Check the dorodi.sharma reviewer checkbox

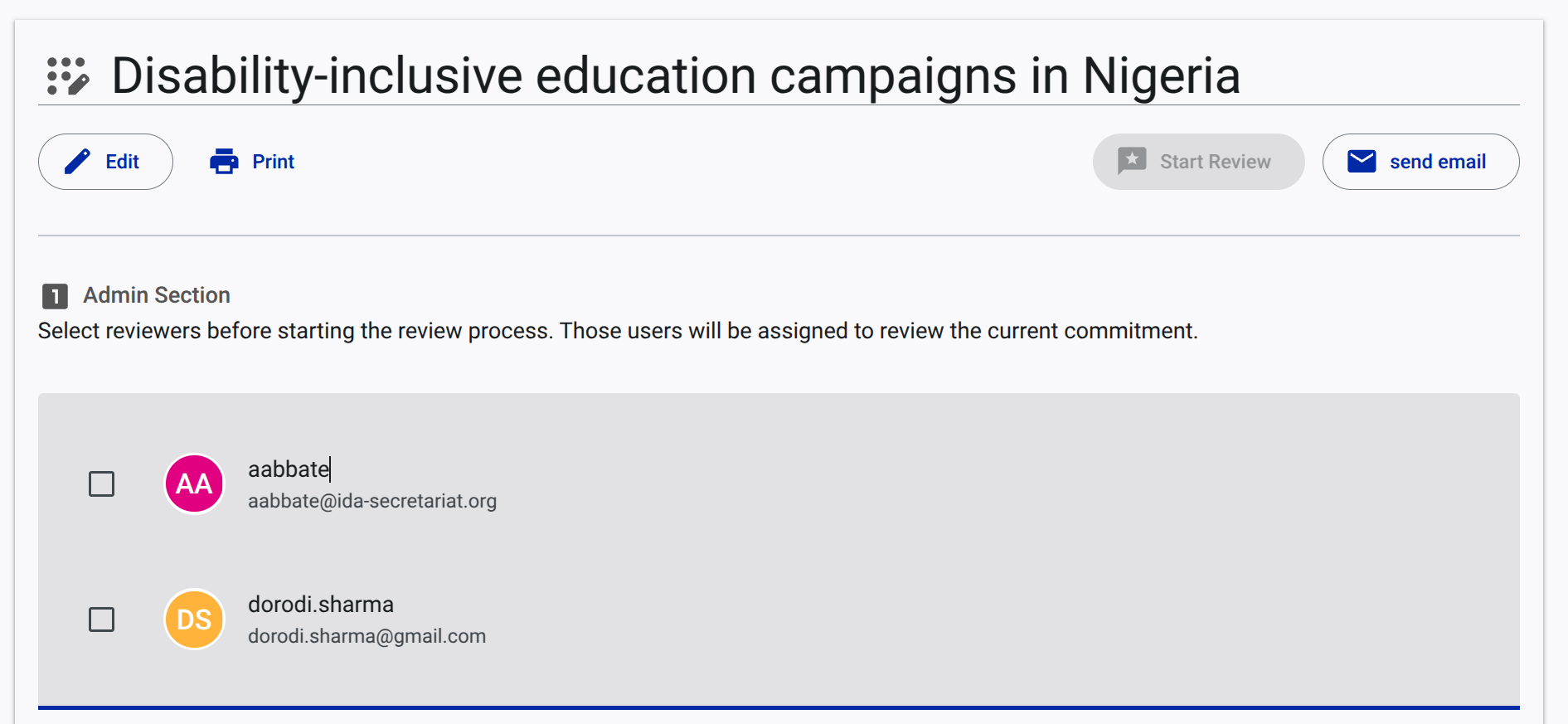101,620
